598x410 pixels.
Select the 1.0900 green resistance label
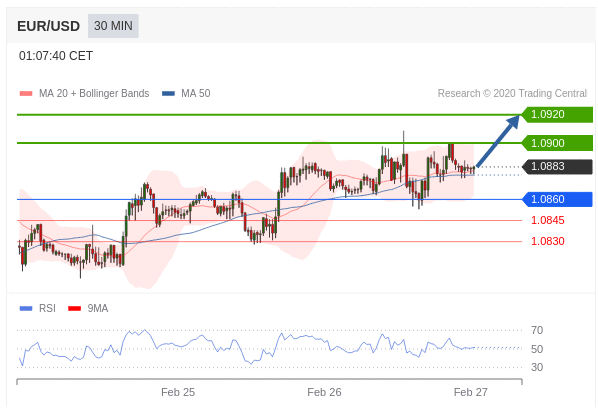(x=557, y=143)
